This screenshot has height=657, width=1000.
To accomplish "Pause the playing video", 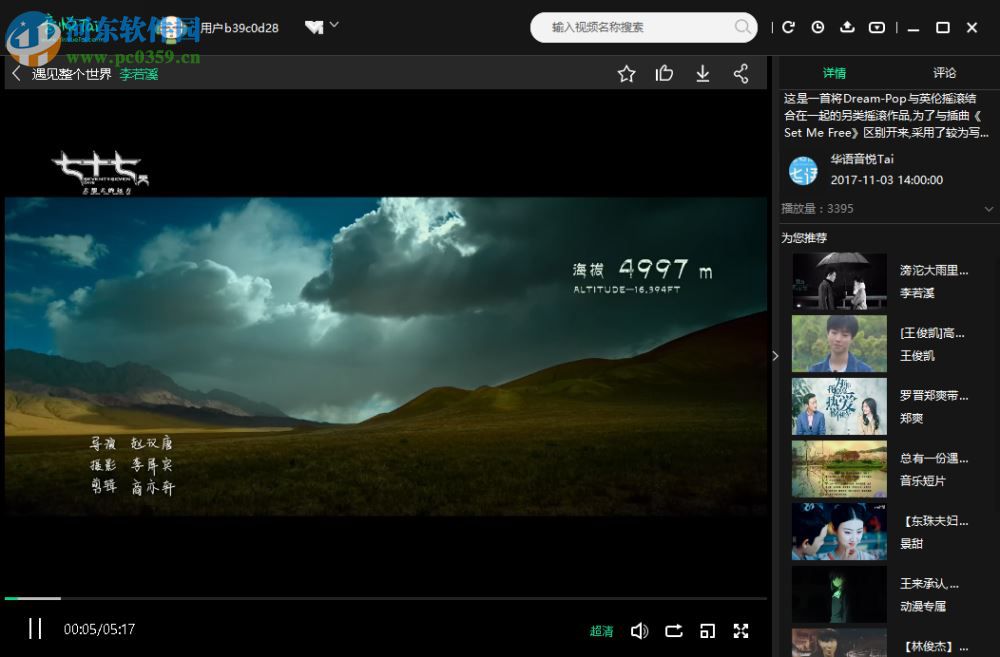I will pos(35,629).
